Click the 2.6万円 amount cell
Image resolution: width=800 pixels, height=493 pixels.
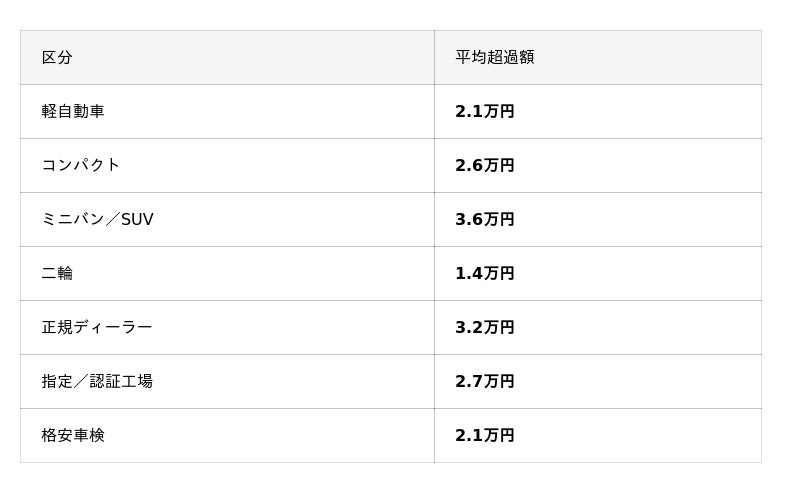coord(484,166)
